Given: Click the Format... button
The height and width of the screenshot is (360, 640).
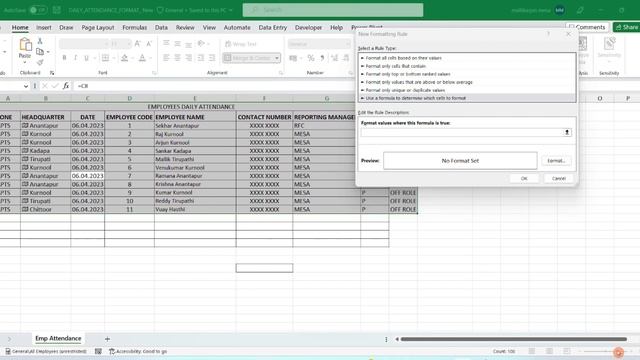Looking at the screenshot, I should pos(556,161).
